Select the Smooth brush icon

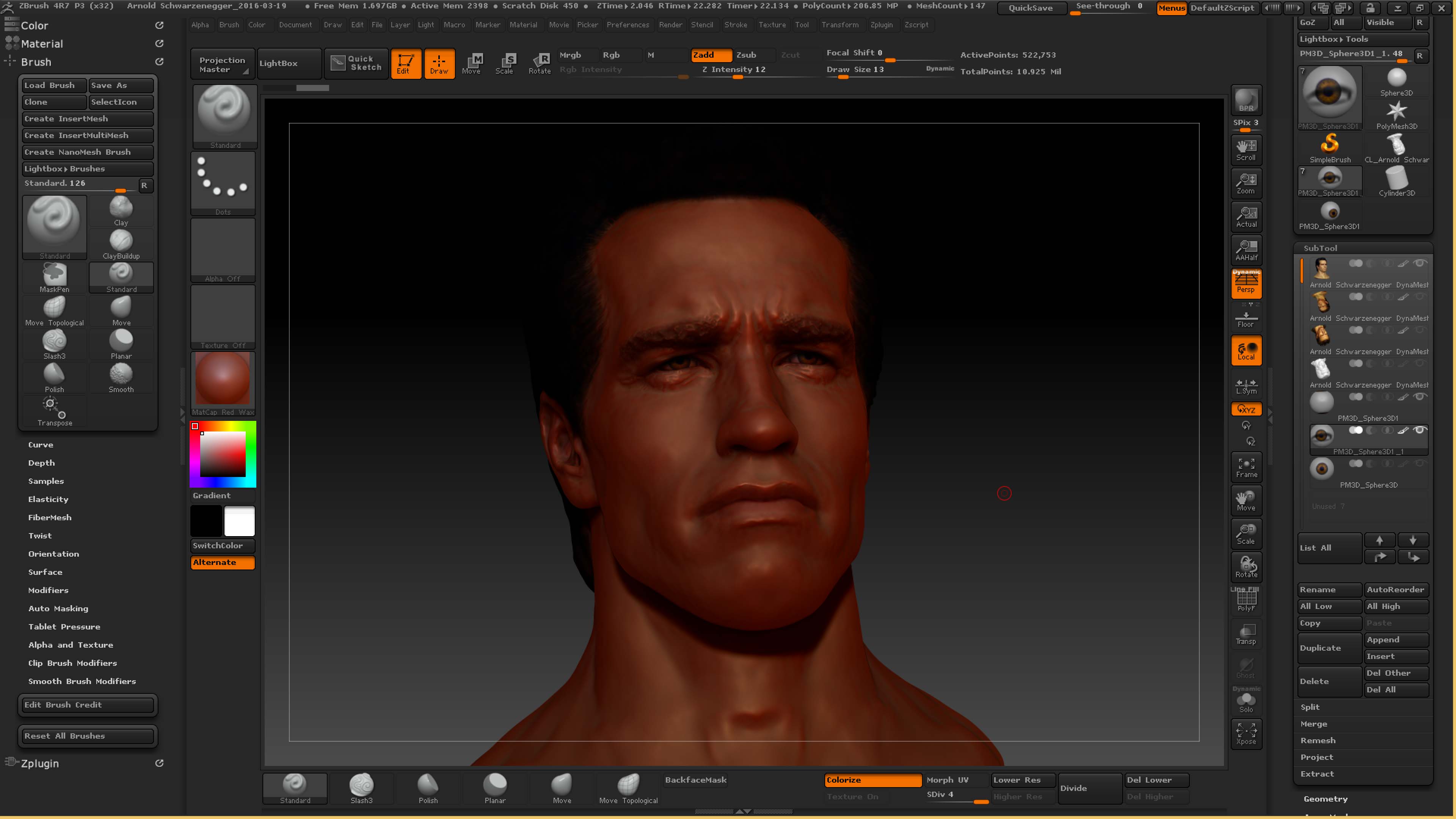[121, 378]
